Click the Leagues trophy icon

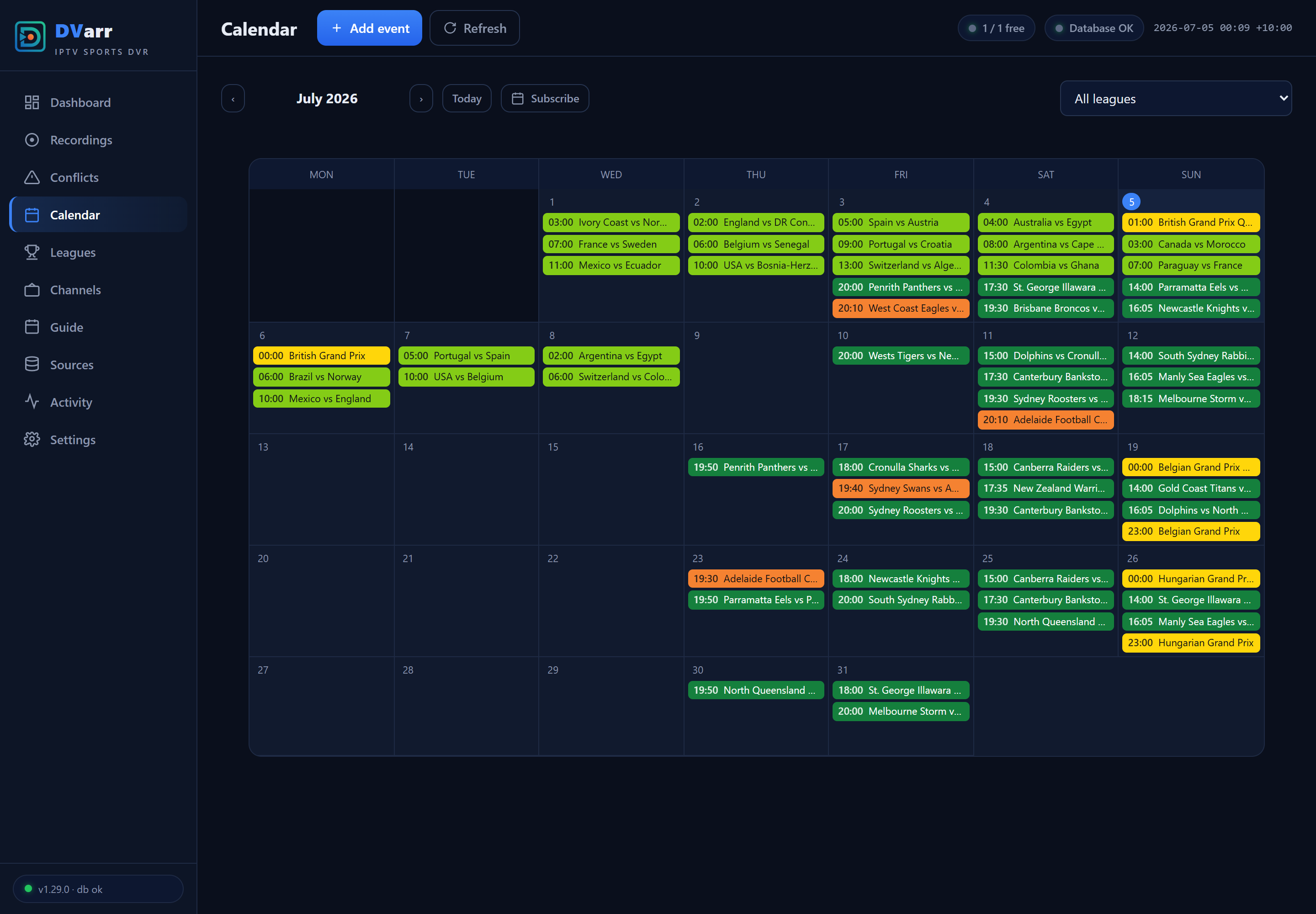click(32, 253)
